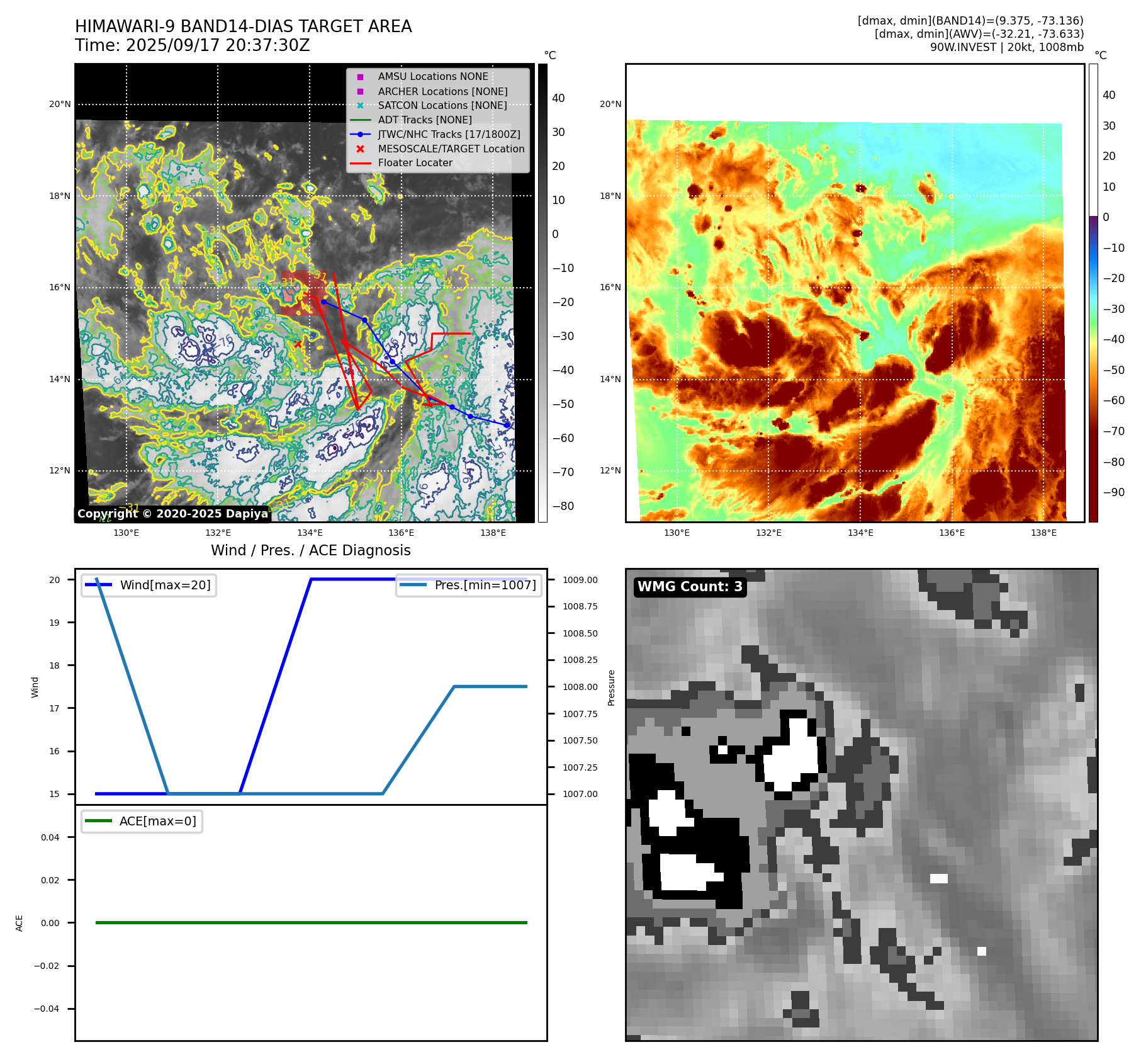Click the title 'HIMAWARI-9 BAND14-DIAS TARGET AREA'
Viewport: 1141px width, 1064px height.
[243, 26]
